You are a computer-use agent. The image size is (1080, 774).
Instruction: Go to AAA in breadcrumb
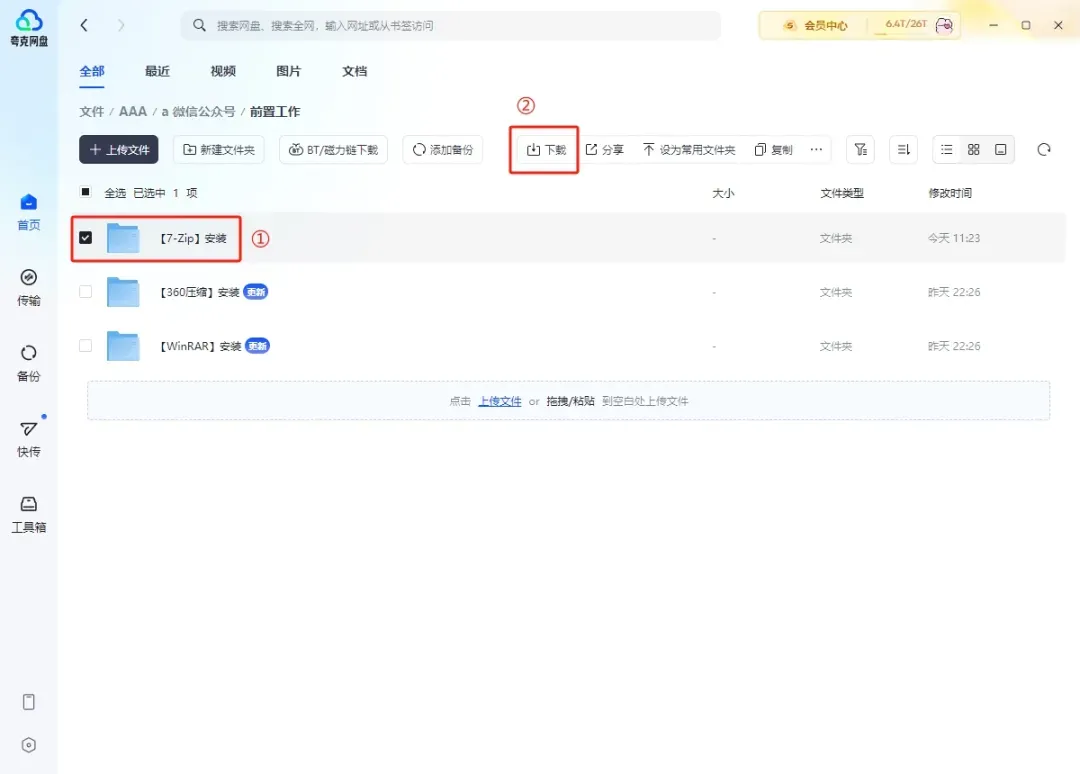click(x=133, y=112)
